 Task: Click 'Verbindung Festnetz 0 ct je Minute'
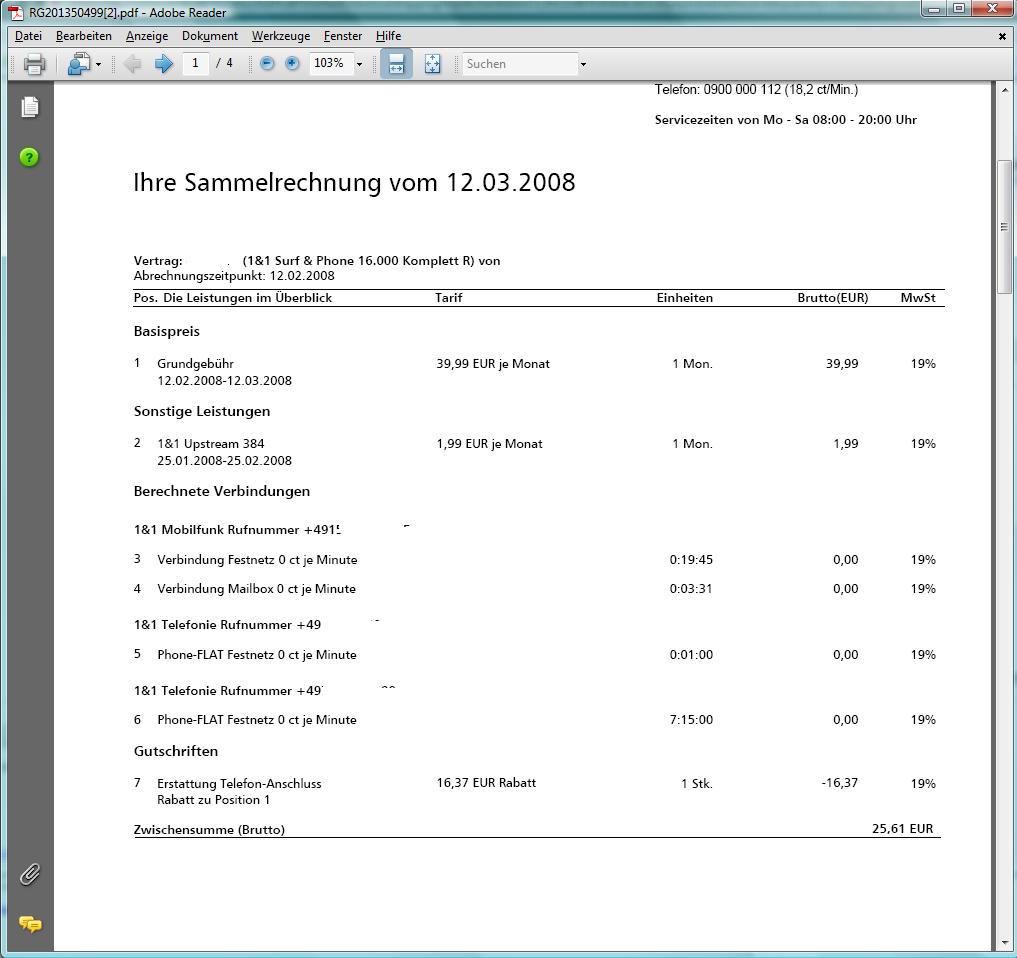257,560
